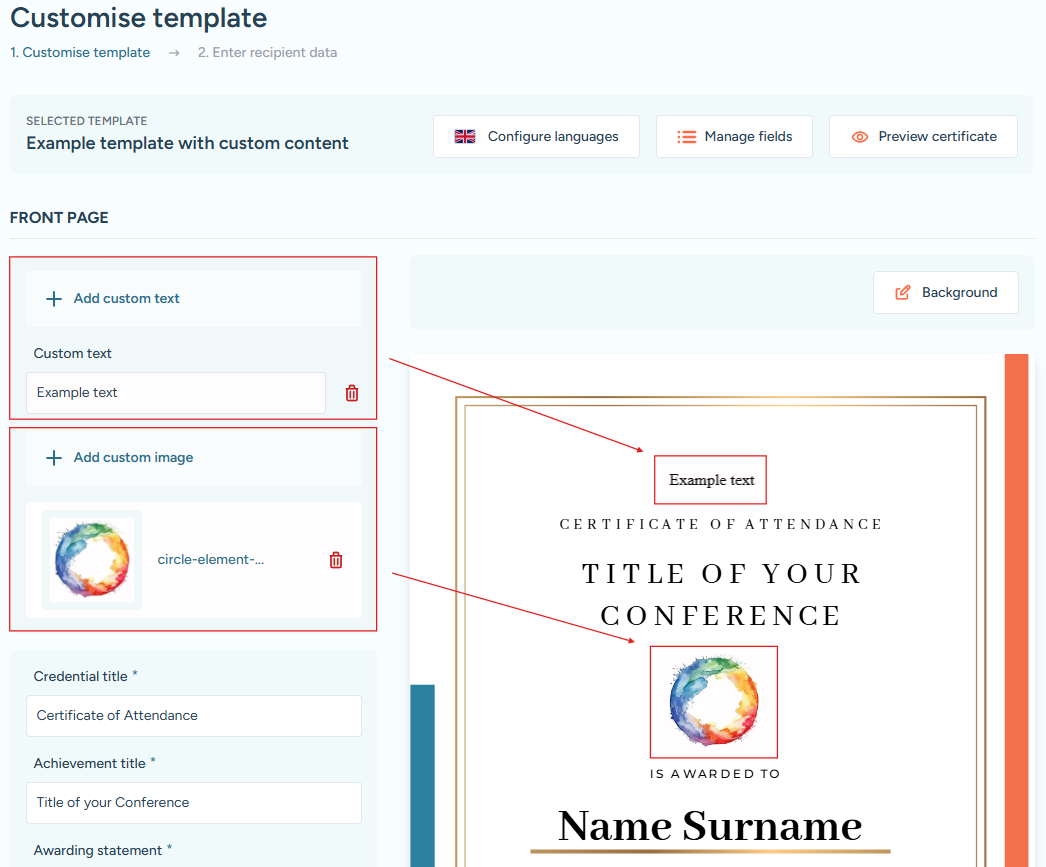Click the Manage fields list icon
Image resolution: width=1046 pixels, height=867 pixels.
[686, 137]
